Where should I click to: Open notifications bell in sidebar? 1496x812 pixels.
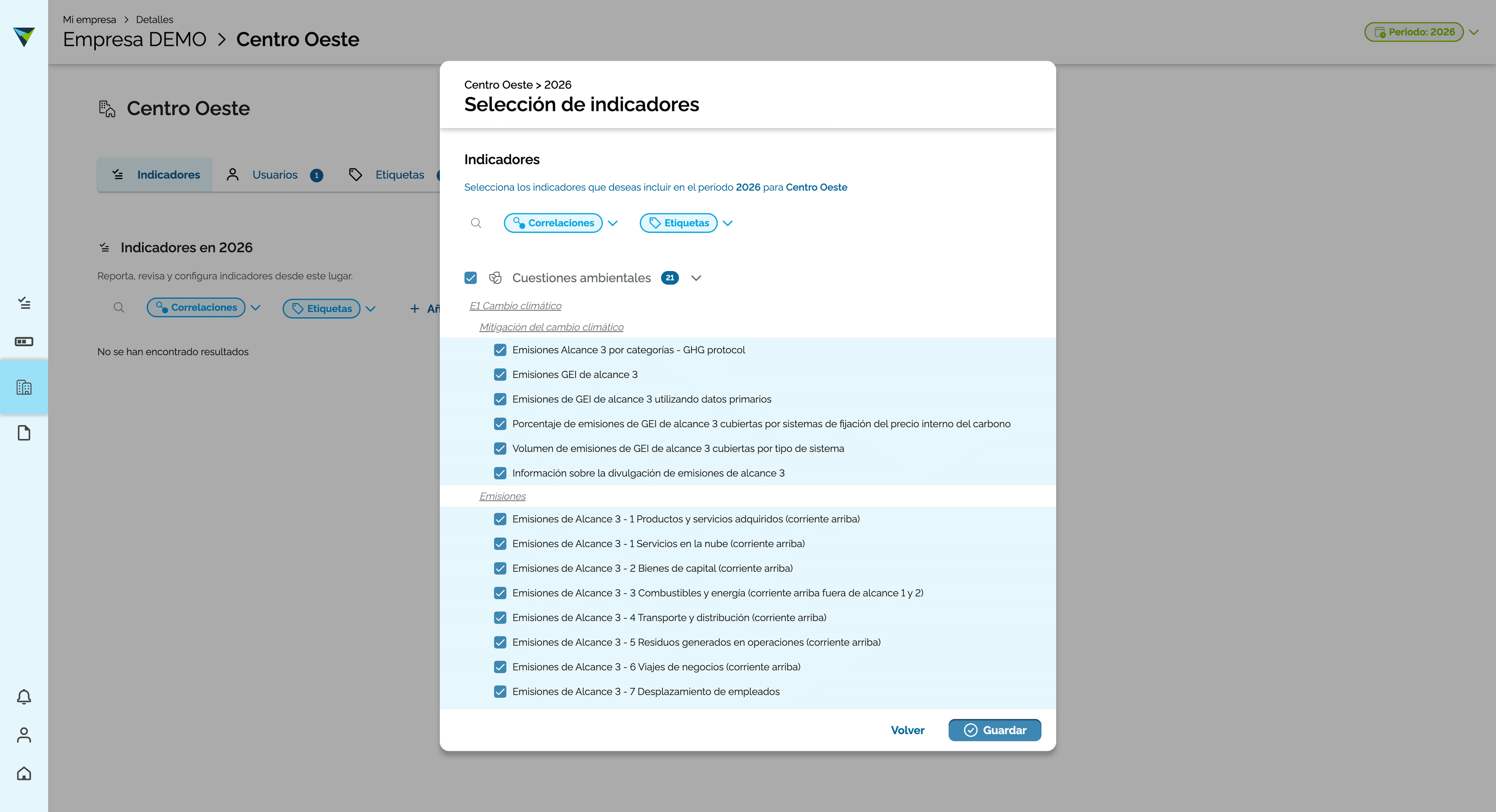[24, 696]
